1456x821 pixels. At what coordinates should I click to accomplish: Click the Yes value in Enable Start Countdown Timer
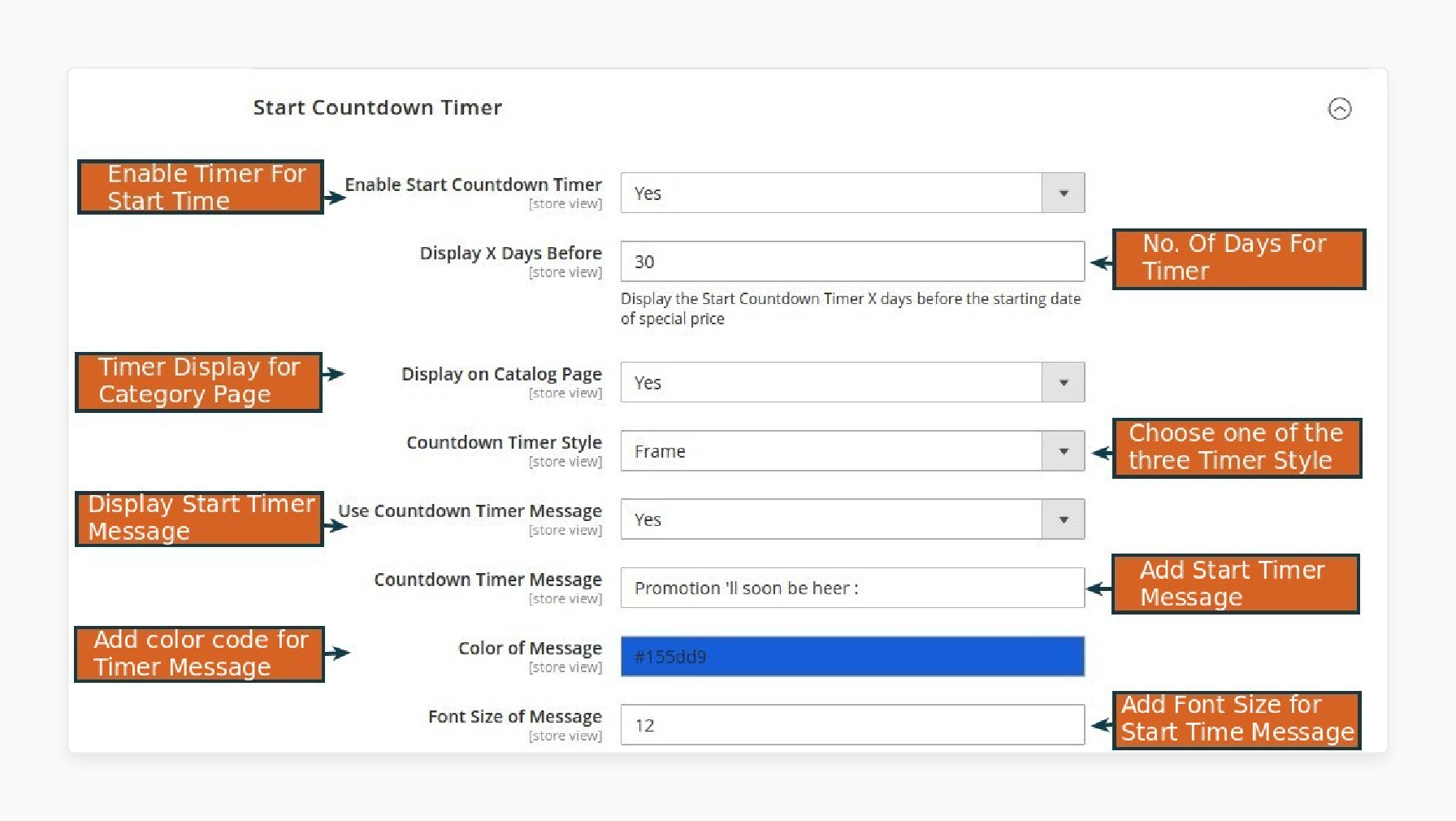click(648, 193)
